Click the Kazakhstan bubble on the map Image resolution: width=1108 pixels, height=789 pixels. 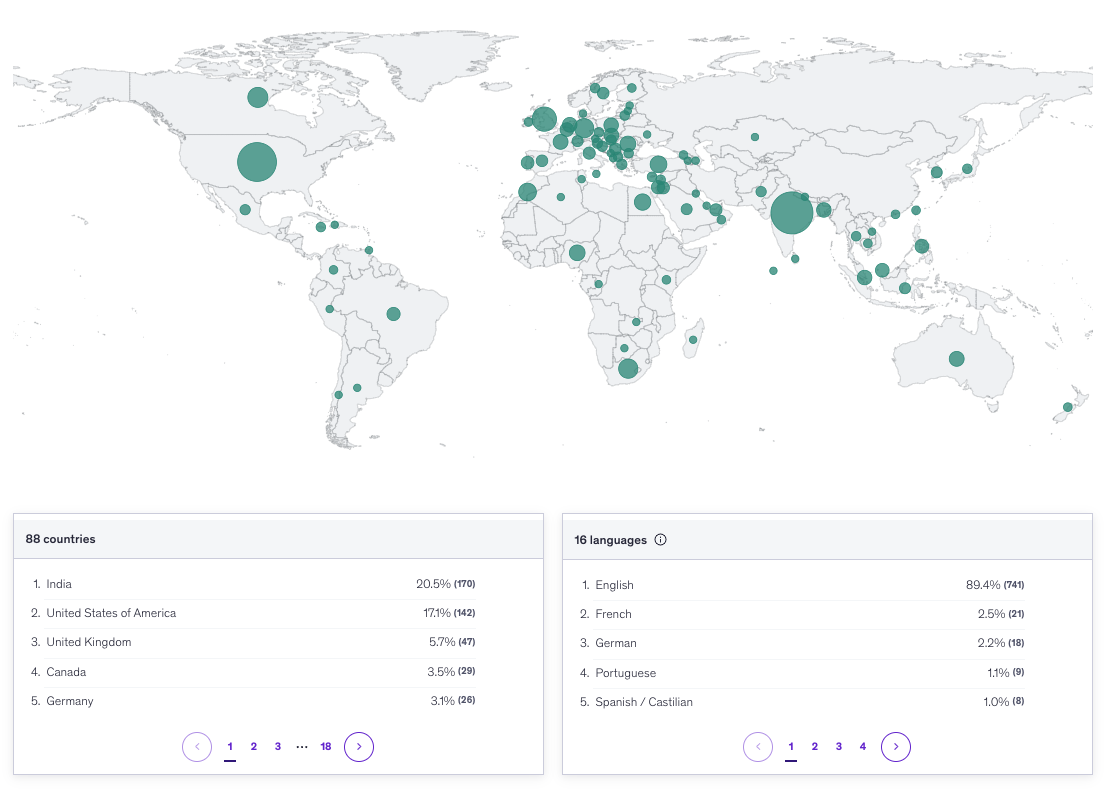click(x=755, y=137)
